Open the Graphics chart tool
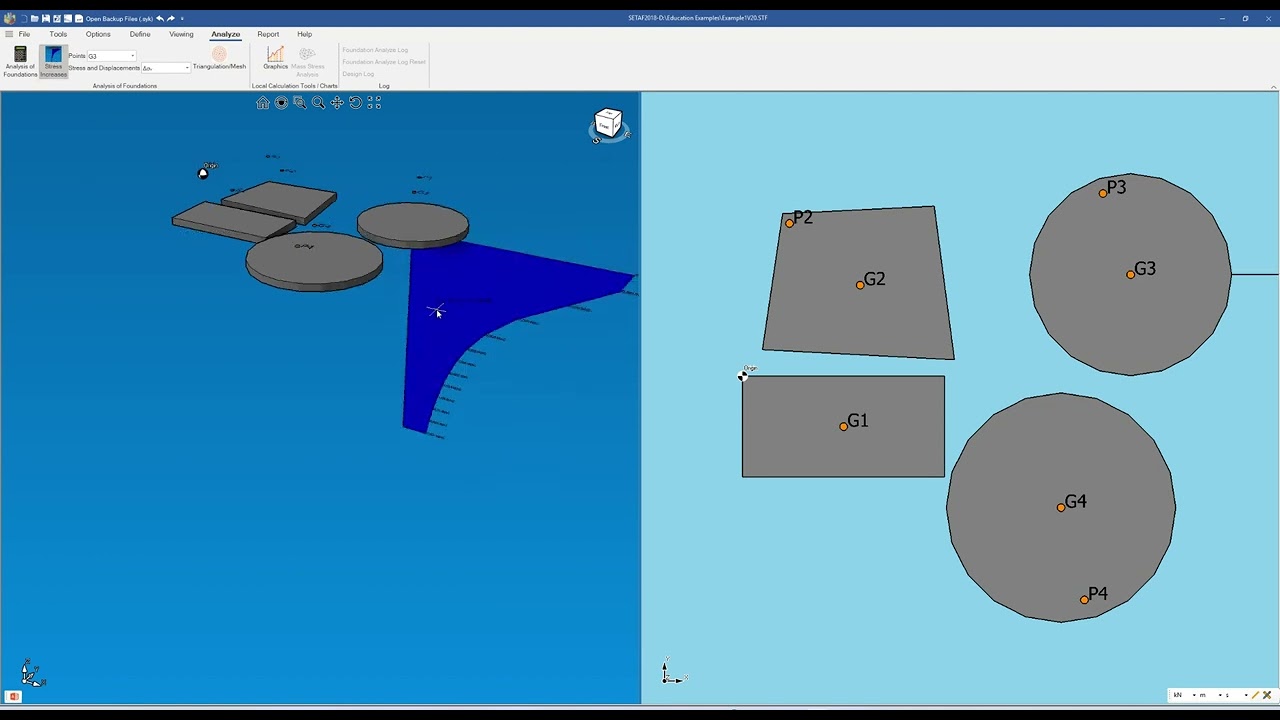The height and width of the screenshot is (720, 1280). click(275, 59)
